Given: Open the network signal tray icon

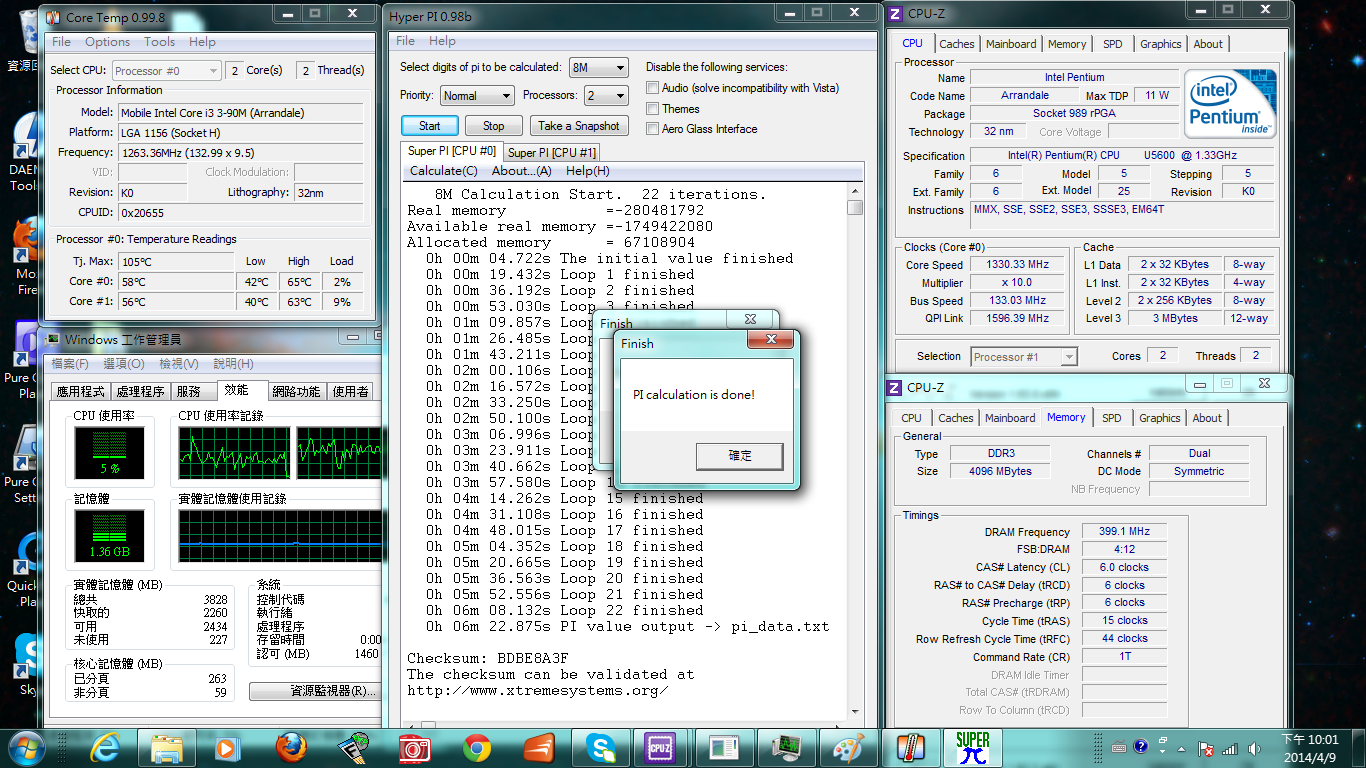Looking at the screenshot, I should click(x=1229, y=749).
